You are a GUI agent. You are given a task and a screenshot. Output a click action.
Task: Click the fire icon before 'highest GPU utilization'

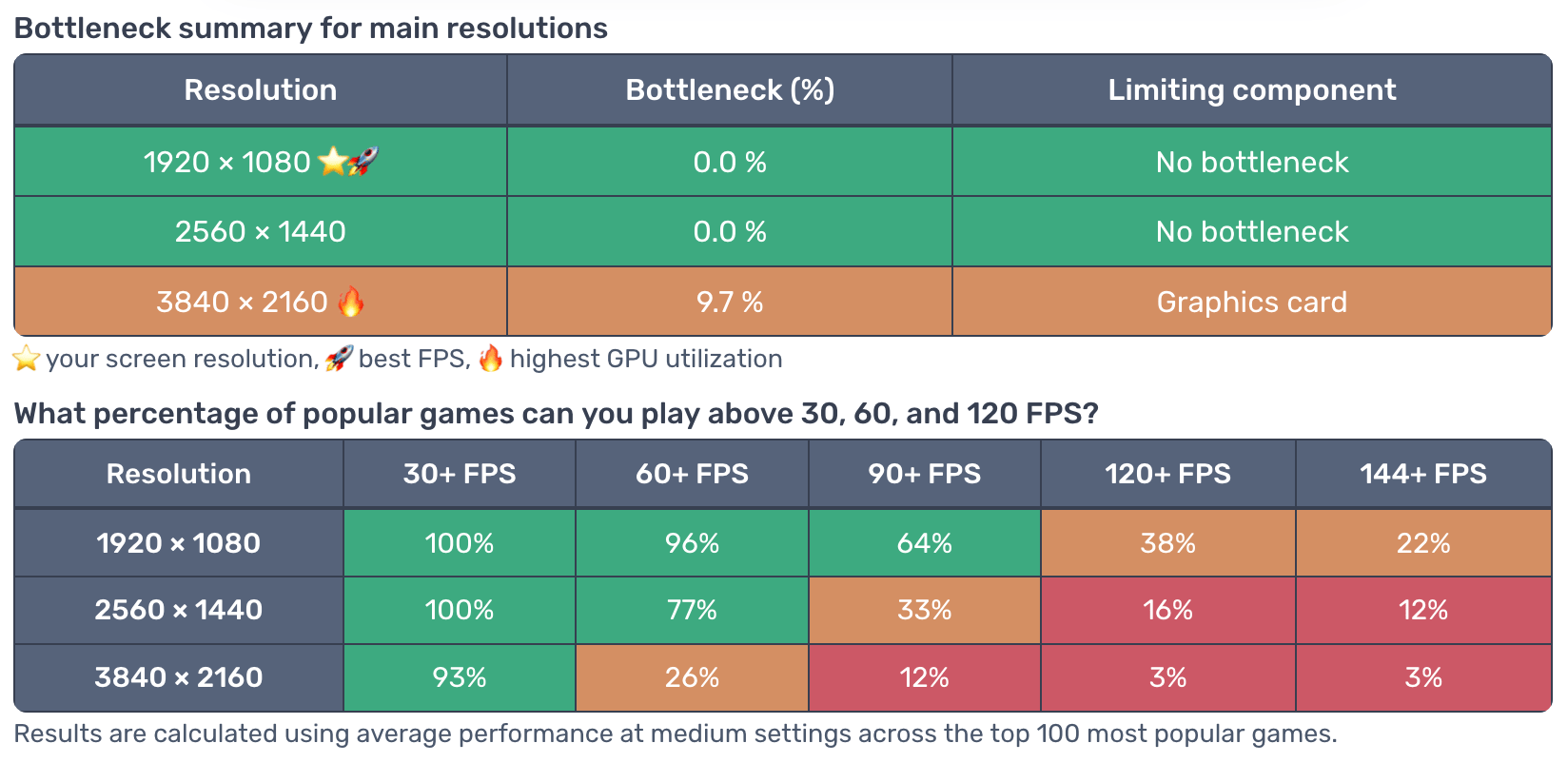coord(491,359)
